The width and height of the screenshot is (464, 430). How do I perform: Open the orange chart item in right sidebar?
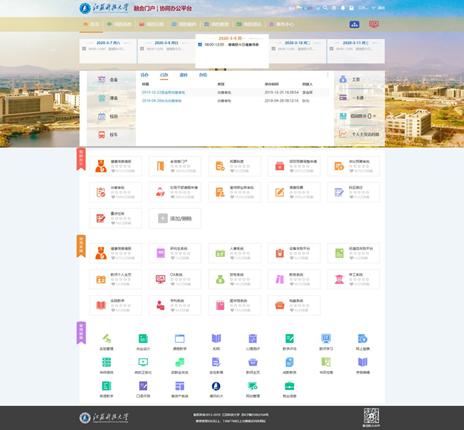click(x=359, y=134)
